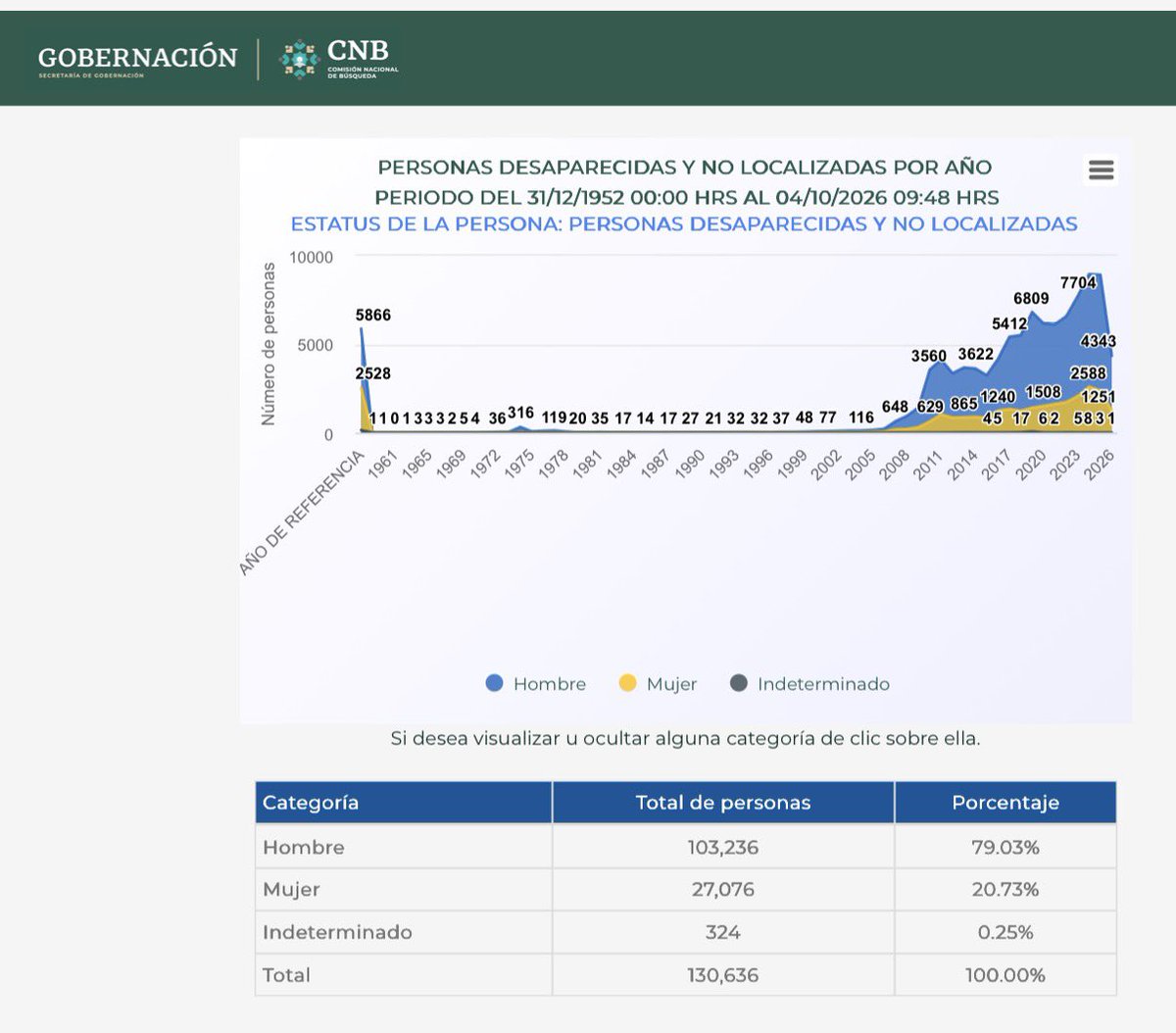The height and width of the screenshot is (1033, 1176).
Task: Click the CNB Comisión Nacional de Búsqueda logo
Action: [338, 59]
